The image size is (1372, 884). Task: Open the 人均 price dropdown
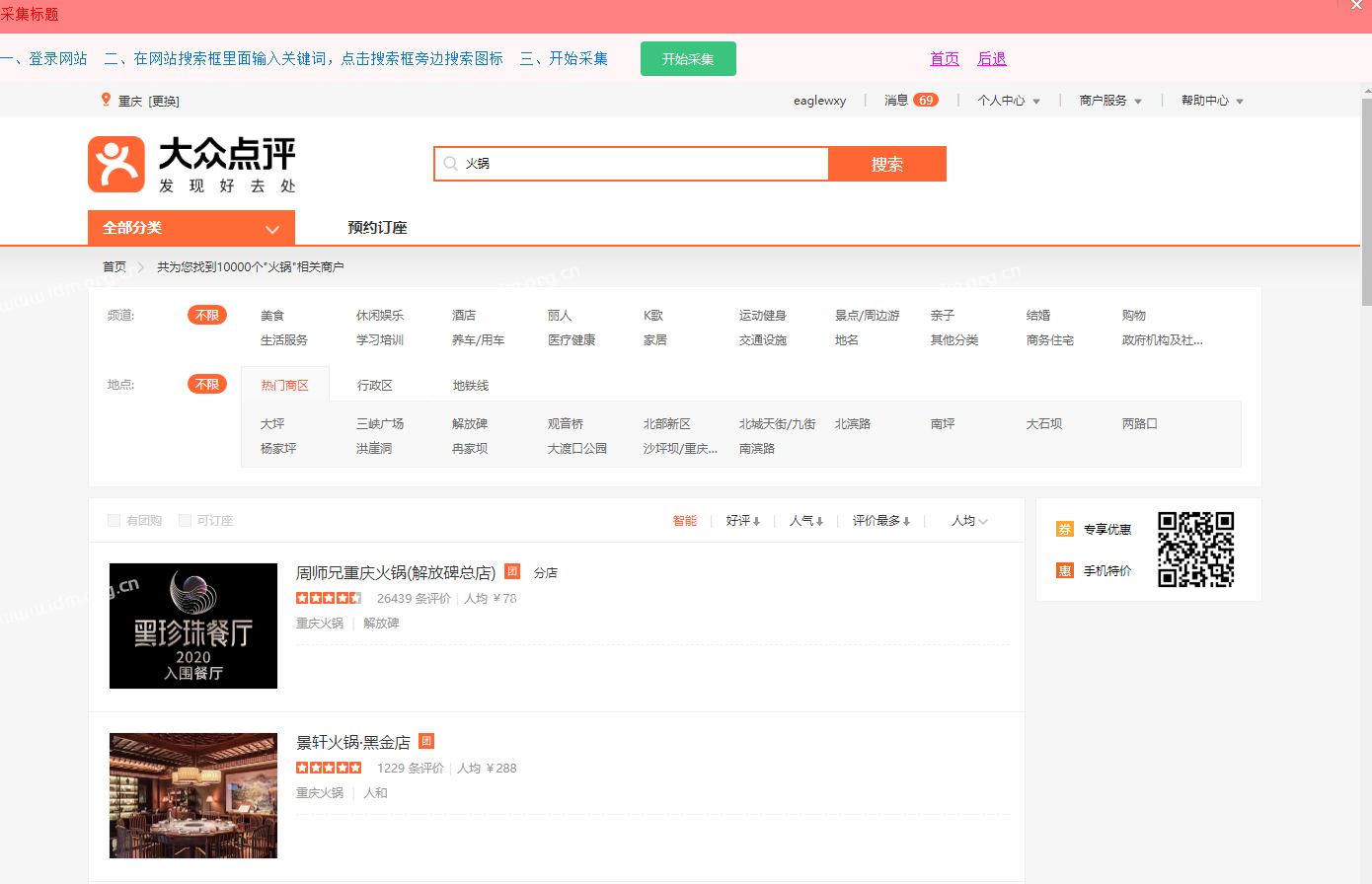point(969,521)
